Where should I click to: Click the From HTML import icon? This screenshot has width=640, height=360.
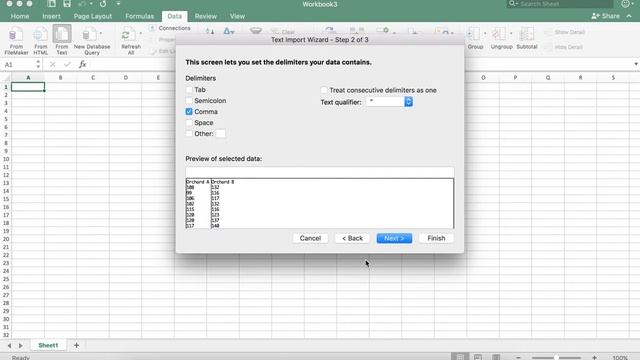pos(40,35)
